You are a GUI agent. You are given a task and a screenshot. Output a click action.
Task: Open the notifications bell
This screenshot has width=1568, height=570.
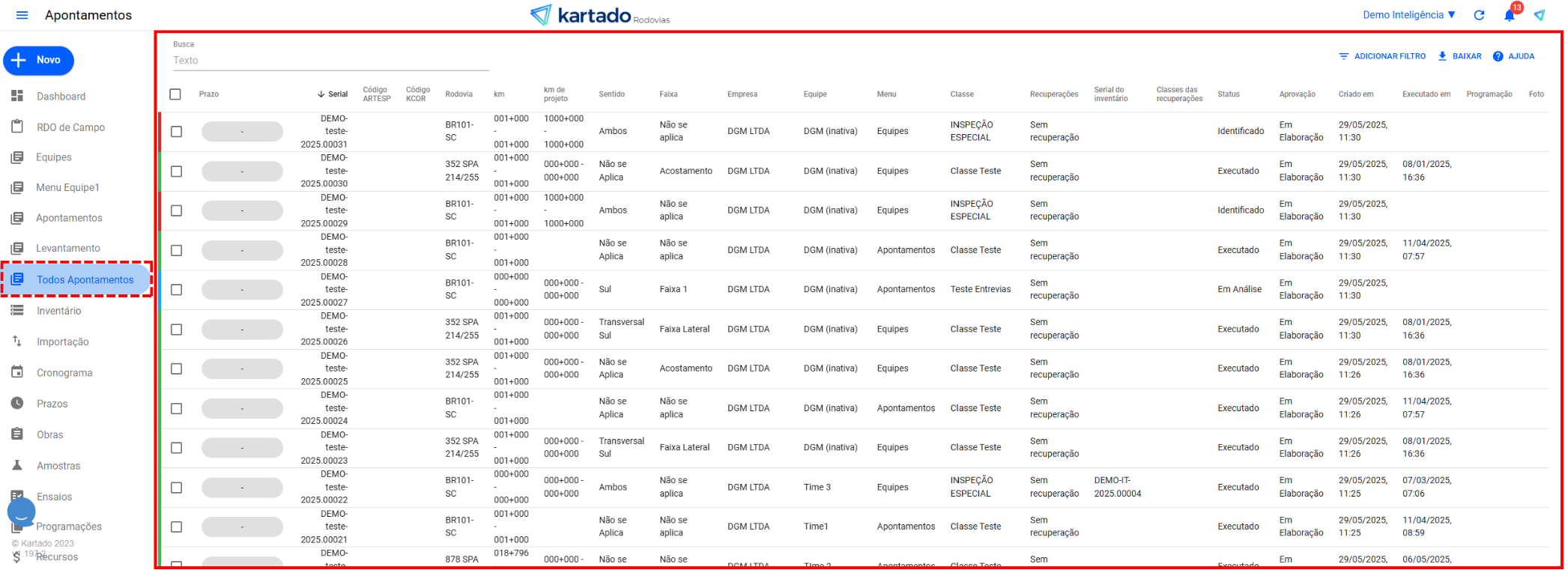click(1510, 16)
